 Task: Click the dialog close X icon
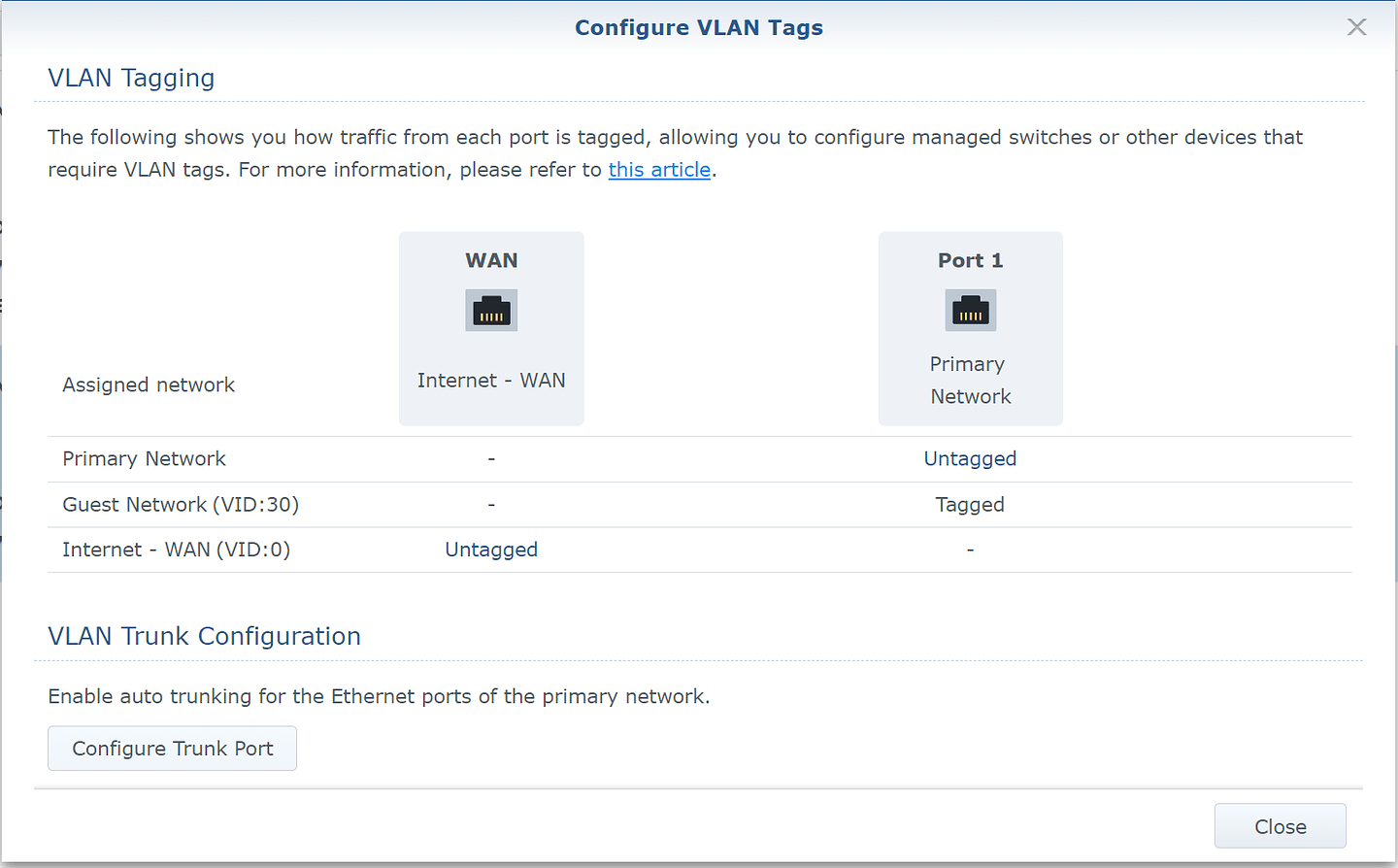(x=1356, y=27)
